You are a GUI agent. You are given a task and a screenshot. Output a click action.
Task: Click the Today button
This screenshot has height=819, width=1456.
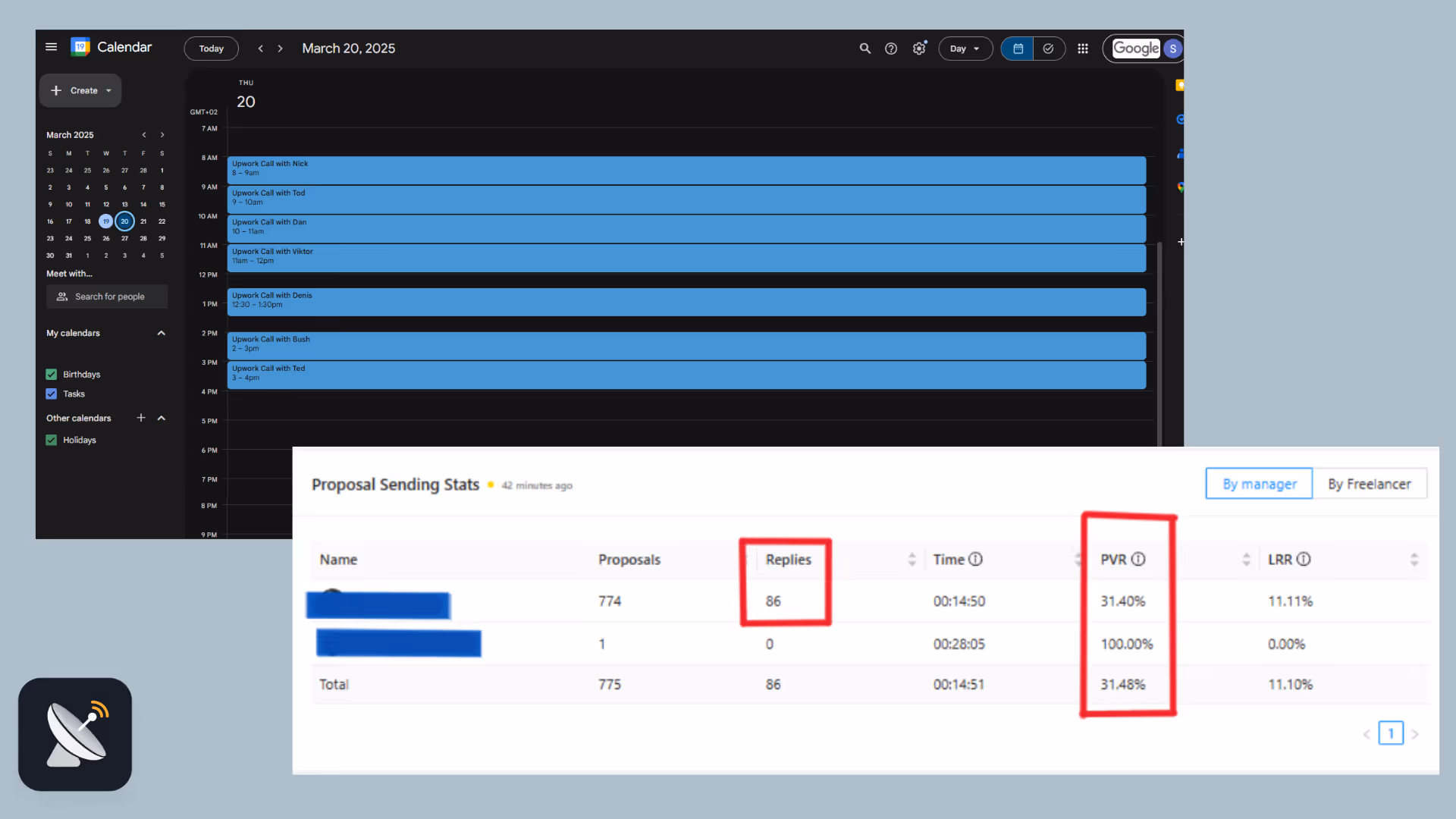(x=211, y=49)
